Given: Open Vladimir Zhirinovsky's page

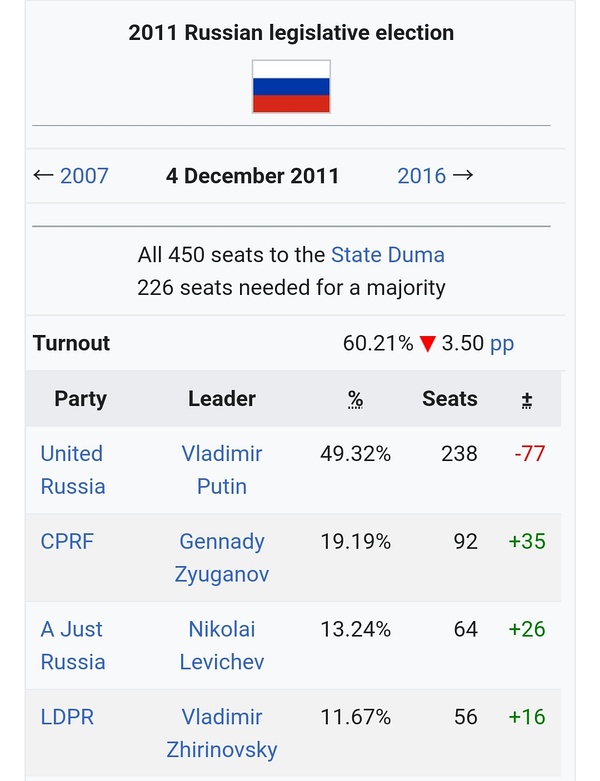Looking at the screenshot, I should (x=222, y=733).
